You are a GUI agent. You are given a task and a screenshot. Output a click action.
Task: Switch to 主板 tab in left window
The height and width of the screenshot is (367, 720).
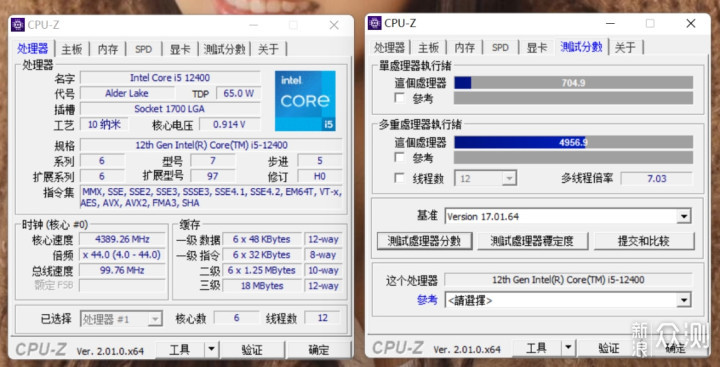(72, 49)
